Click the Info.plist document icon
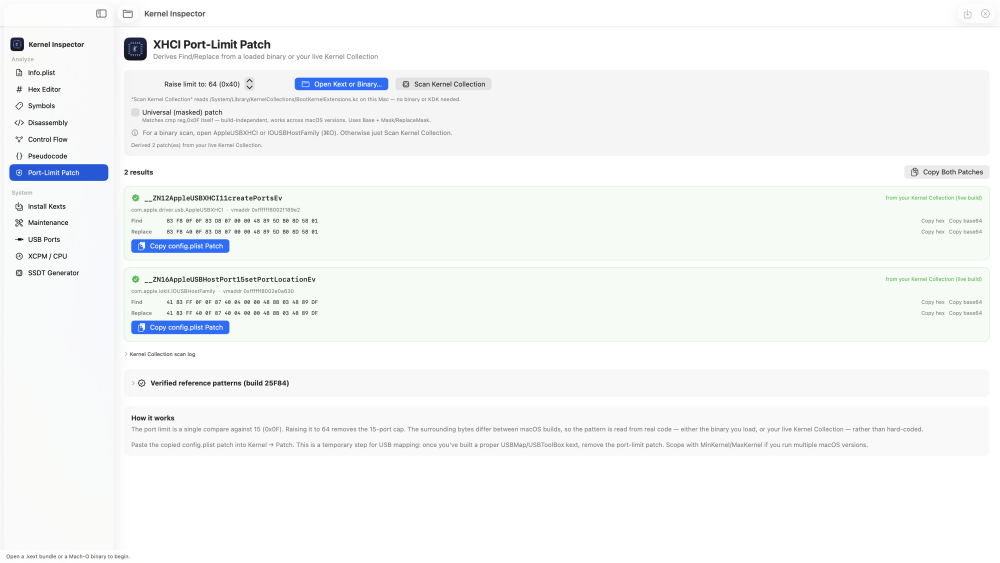This screenshot has height=563, width=1000. pos(19,73)
